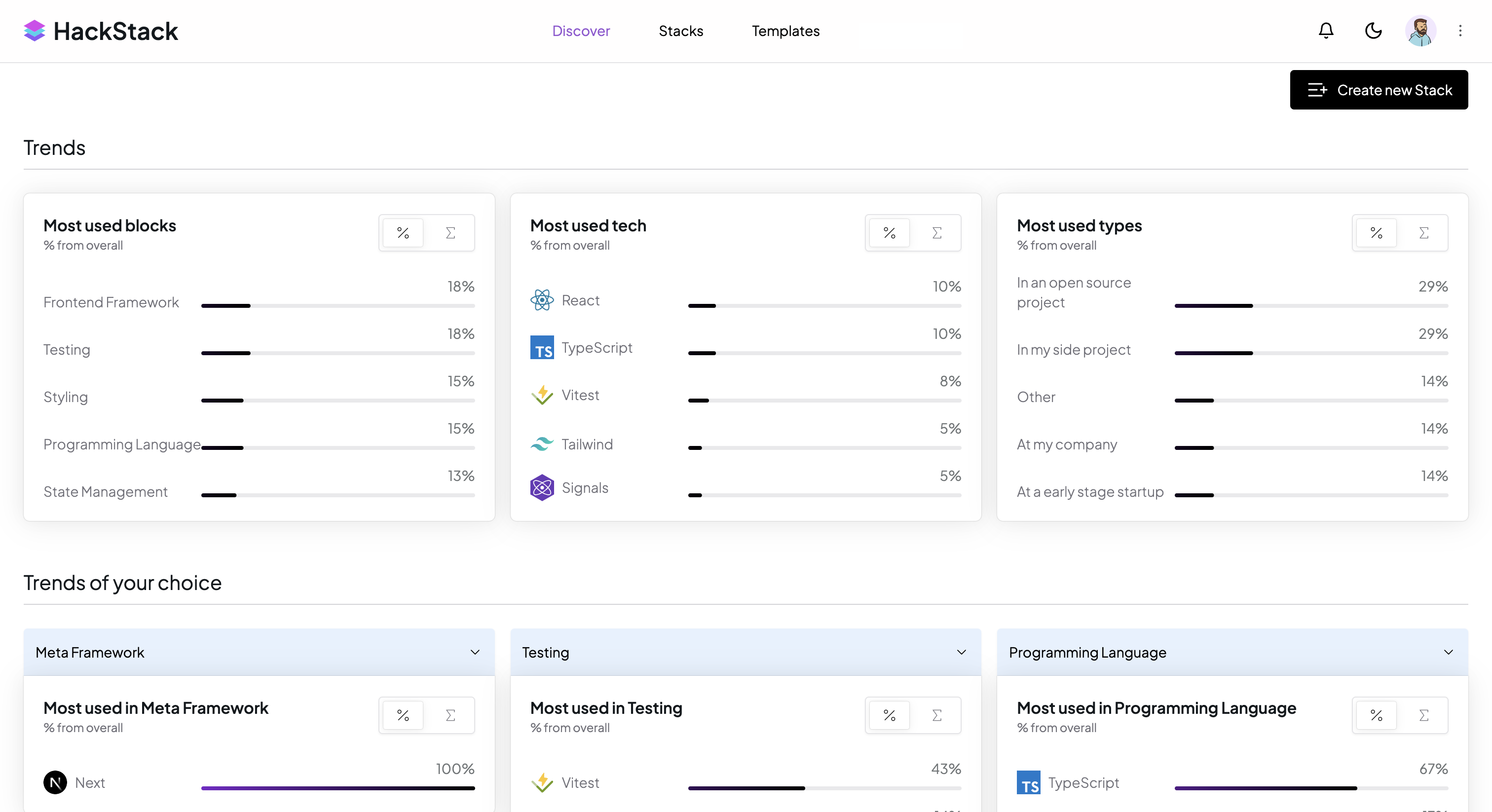This screenshot has width=1492, height=812.
Task: Click the Frontend Framework progress bar
Action: click(x=337, y=306)
